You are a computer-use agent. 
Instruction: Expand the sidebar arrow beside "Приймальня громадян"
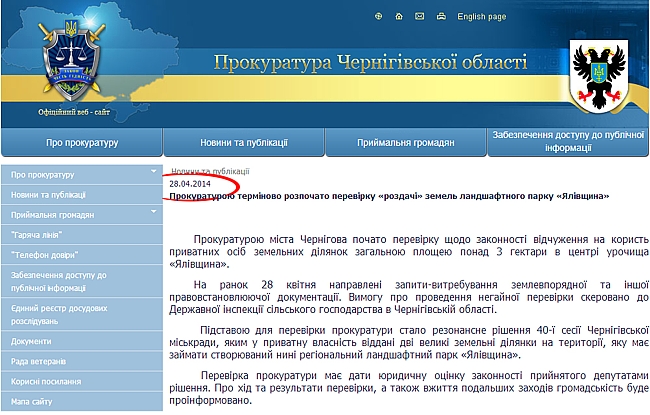tap(153, 213)
